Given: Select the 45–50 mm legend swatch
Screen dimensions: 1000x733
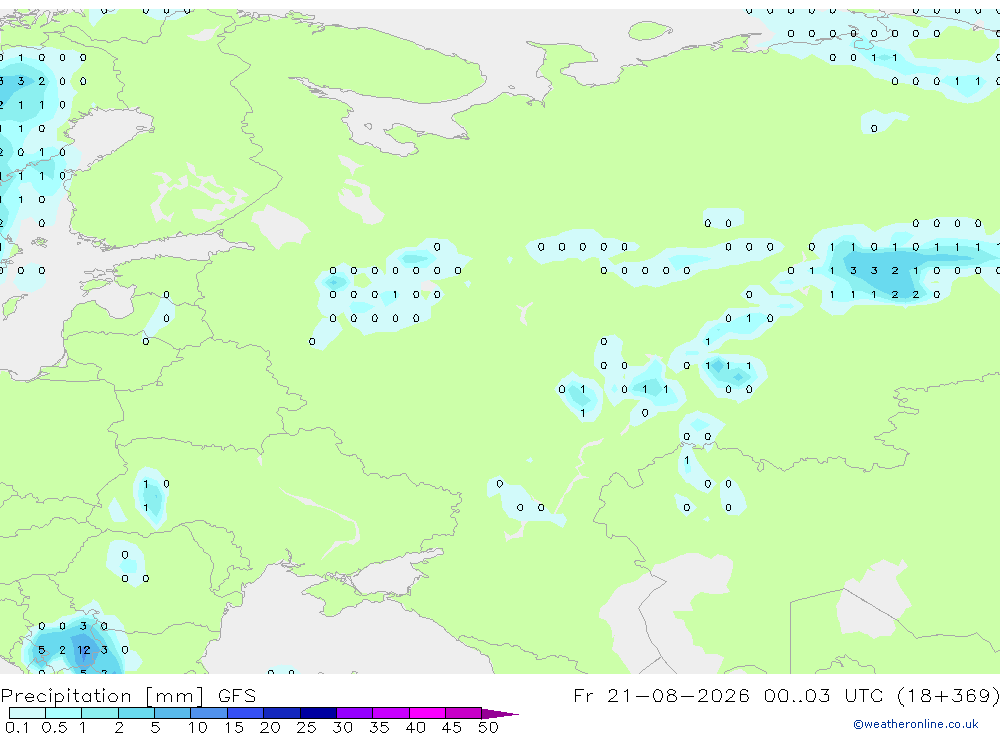Looking at the screenshot, I should [x=463, y=713].
